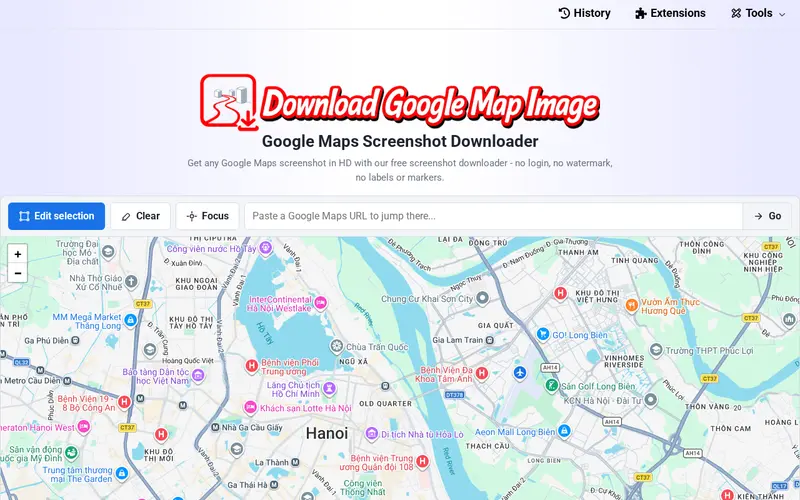This screenshot has width=800, height=500.
Task: Click the THẠCH CẦU label
Action: 488,446
